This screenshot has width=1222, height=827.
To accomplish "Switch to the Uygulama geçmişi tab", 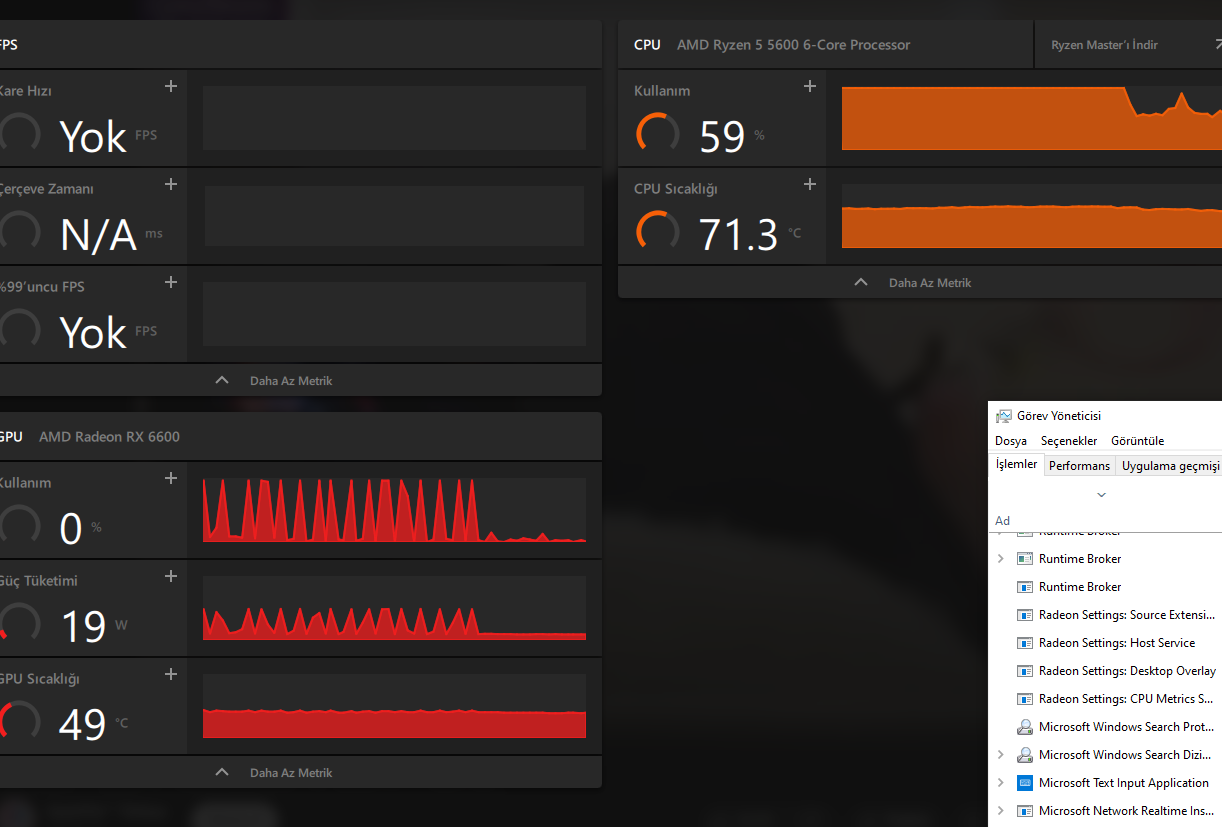I will coord(1170,466).
